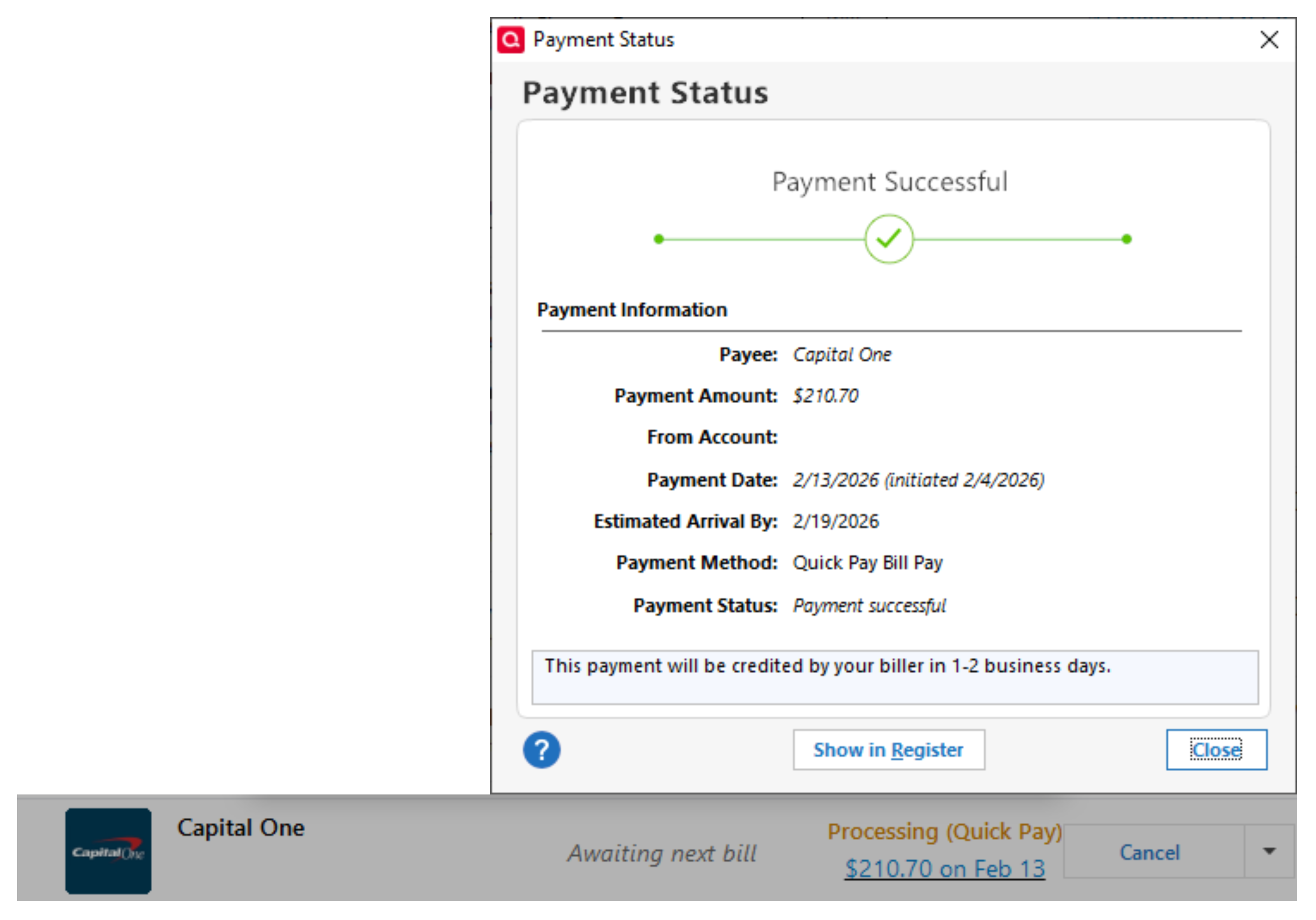Click the left dot of progress line
This screenshot has width=1316, height=920.
pos(658,239)
